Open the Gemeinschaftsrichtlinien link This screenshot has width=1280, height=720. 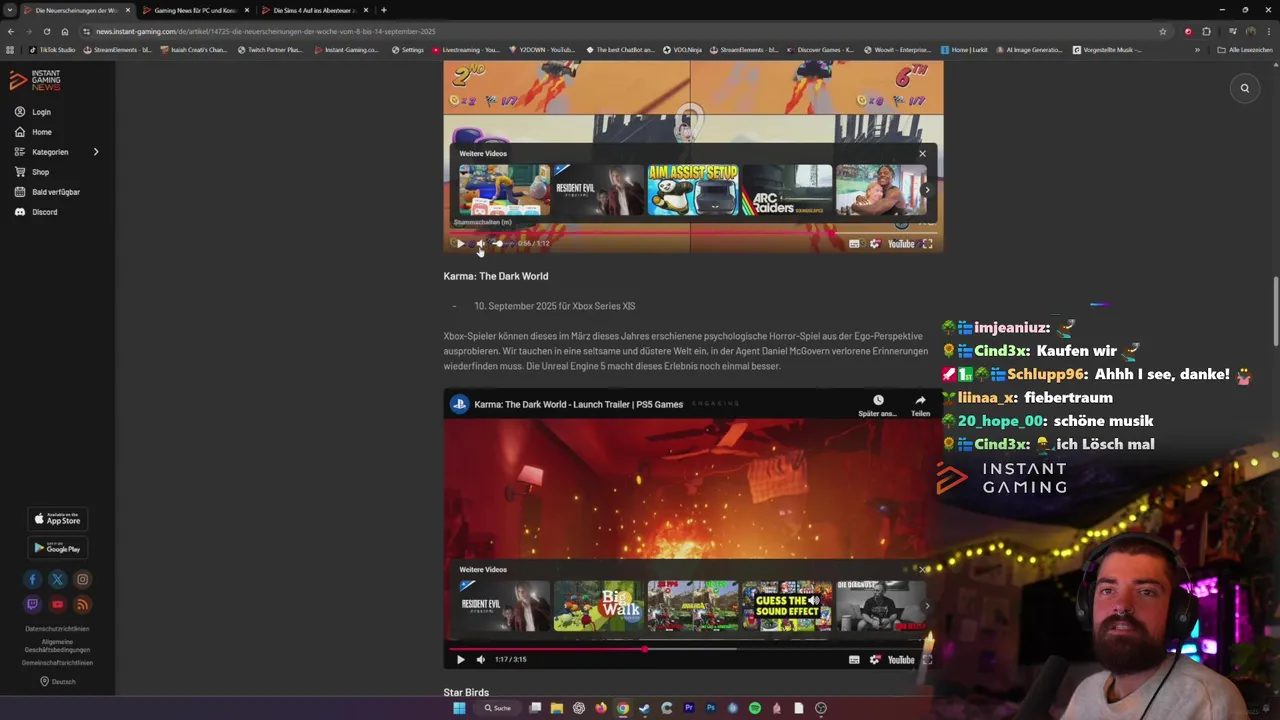pos(57,663)
